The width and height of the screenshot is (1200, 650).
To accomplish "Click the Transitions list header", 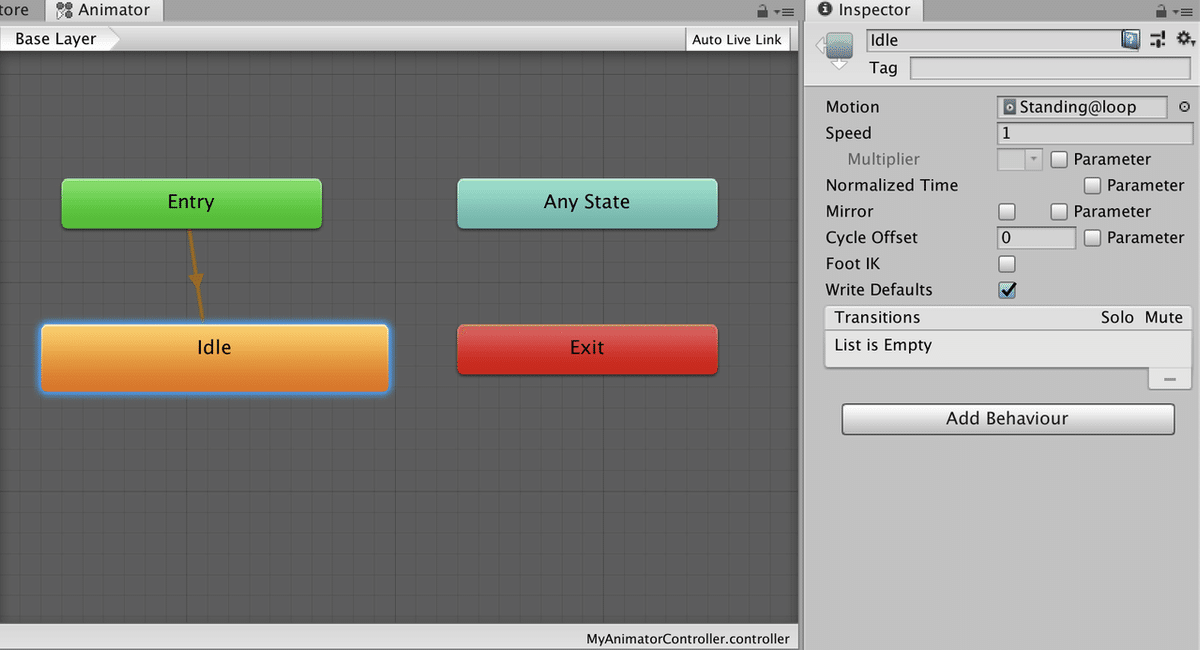I will click(1008, 317).
